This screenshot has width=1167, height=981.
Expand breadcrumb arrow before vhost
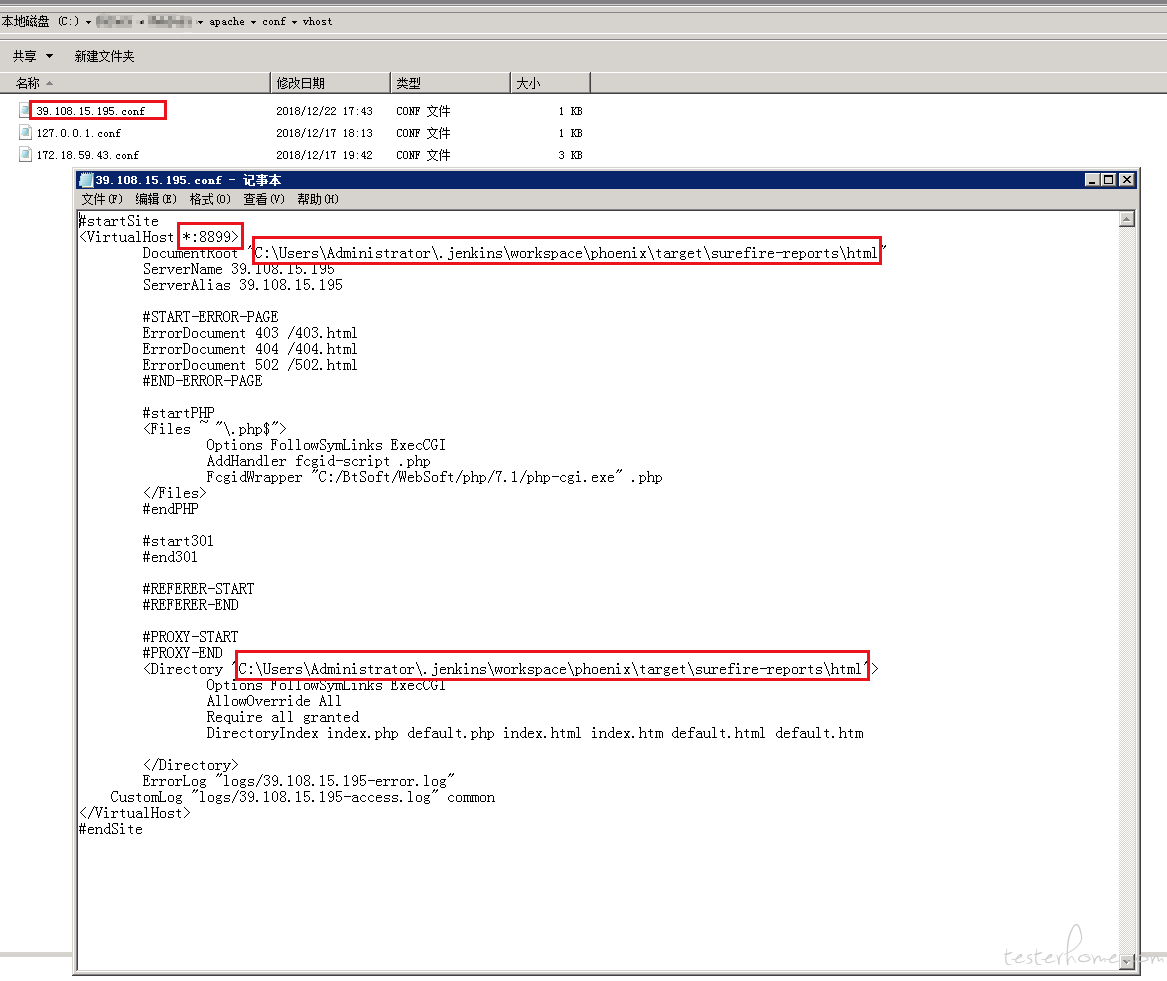click(x=294, y=21)
